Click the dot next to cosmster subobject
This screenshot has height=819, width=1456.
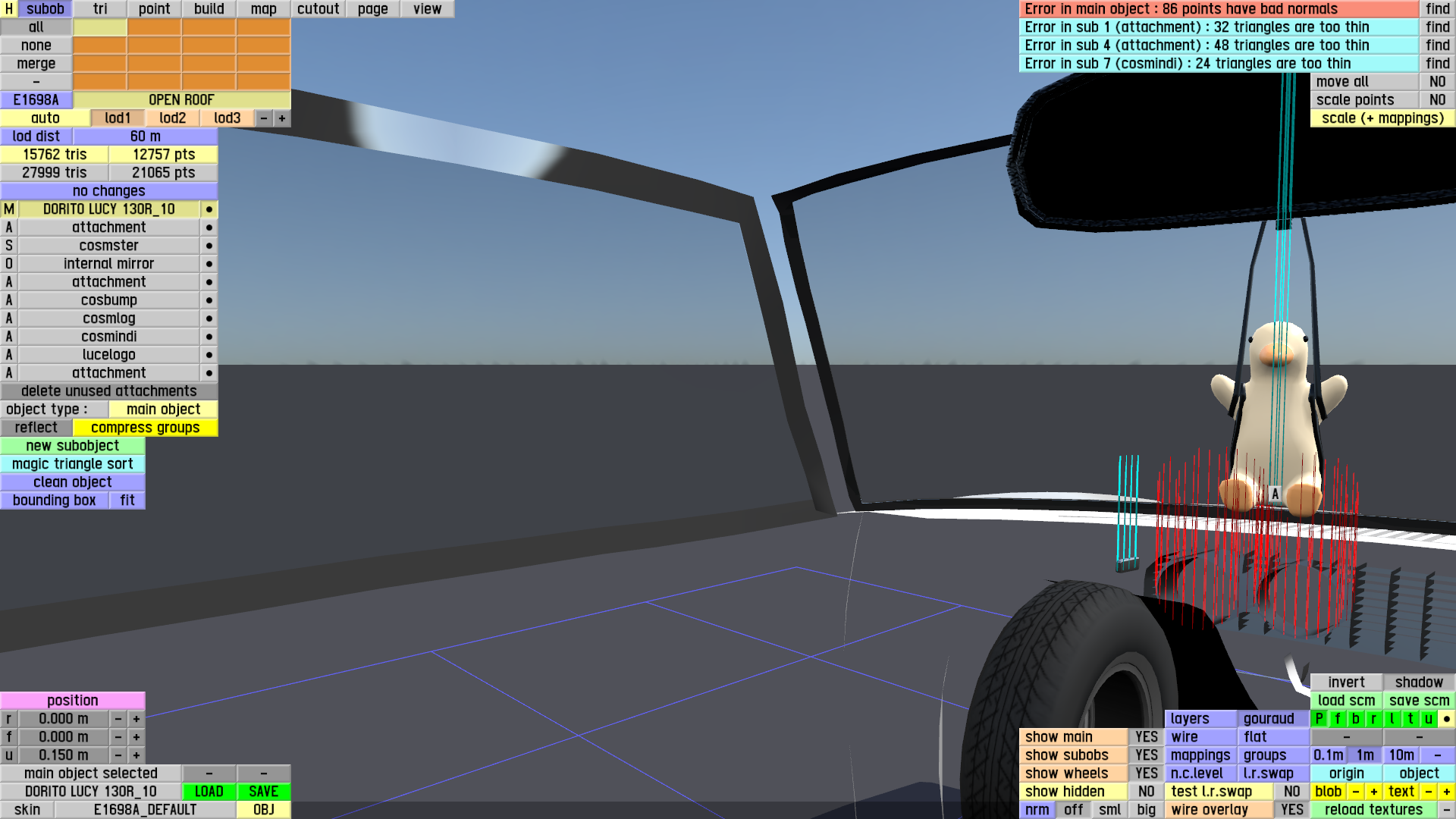point(209,246)
